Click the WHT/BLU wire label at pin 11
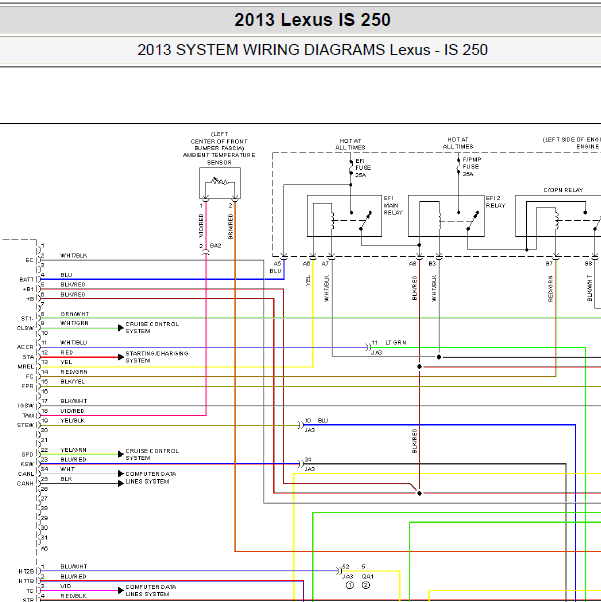This screenshot has height=602, width=601. pyautogui.click(x=74, y=342)
